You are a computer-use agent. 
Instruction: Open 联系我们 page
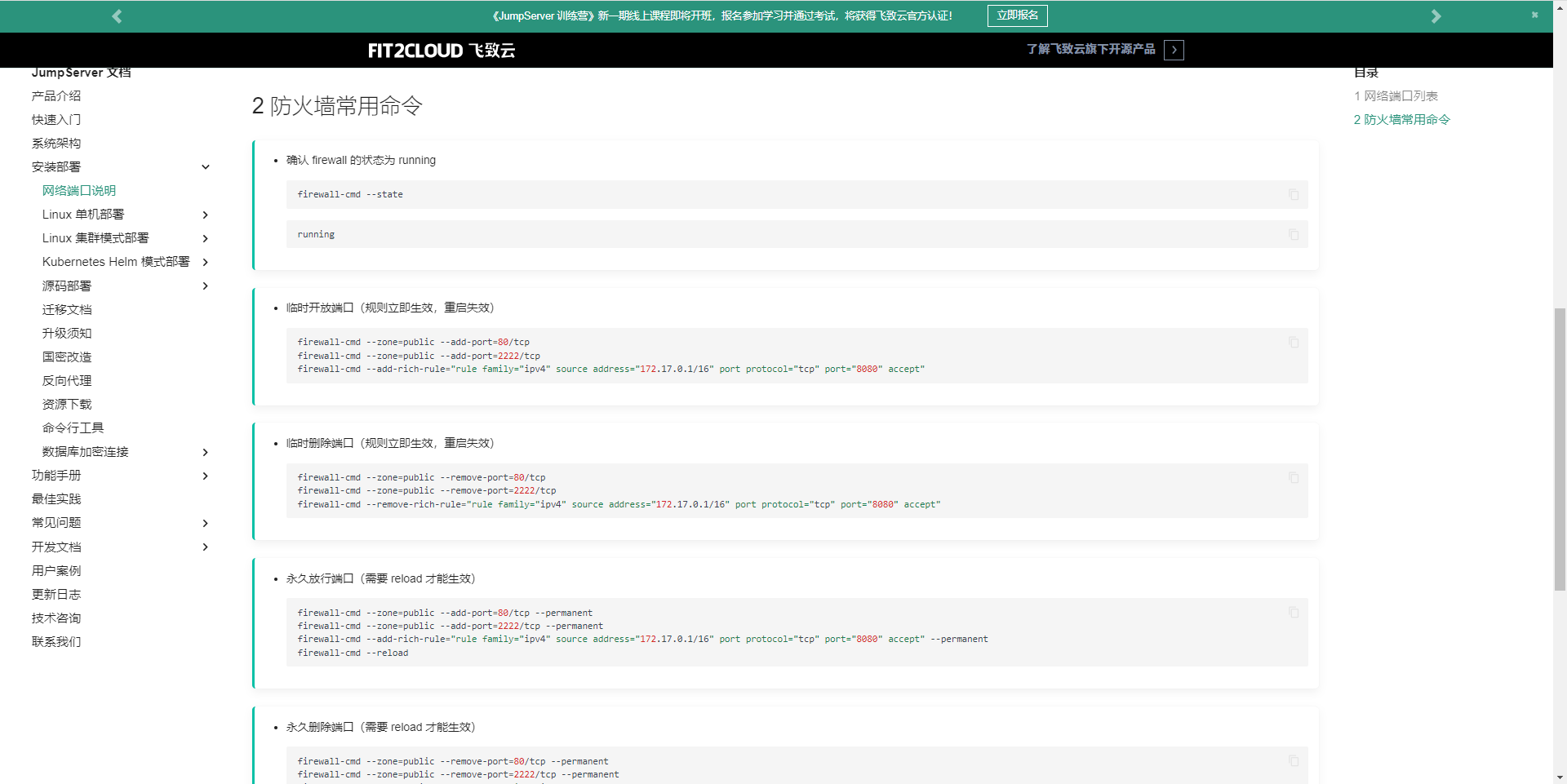point(56,641)
